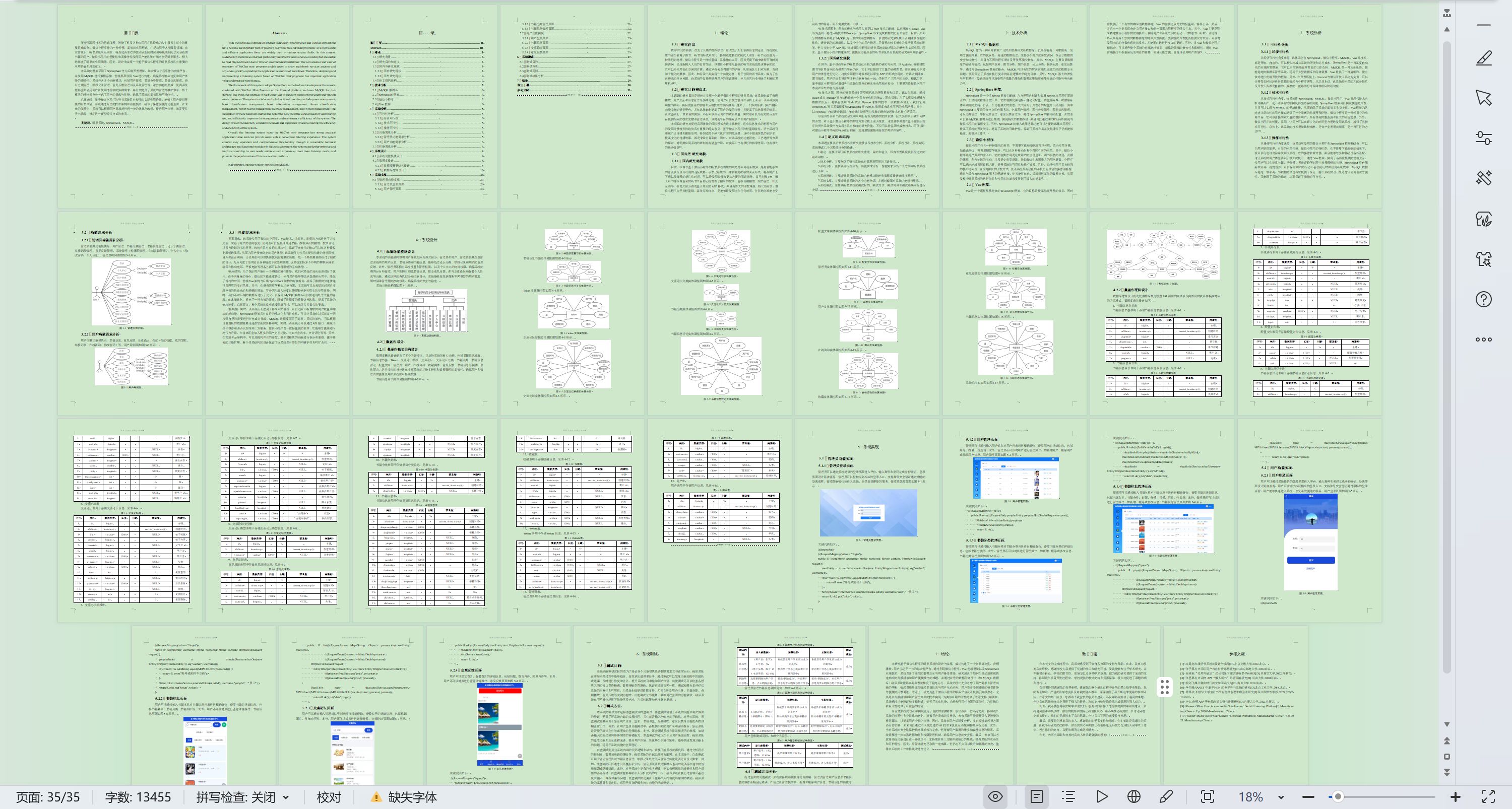1512x809 pixels.
Task: Click the missing fonts warning triangle icon
Action: point(375,797)
